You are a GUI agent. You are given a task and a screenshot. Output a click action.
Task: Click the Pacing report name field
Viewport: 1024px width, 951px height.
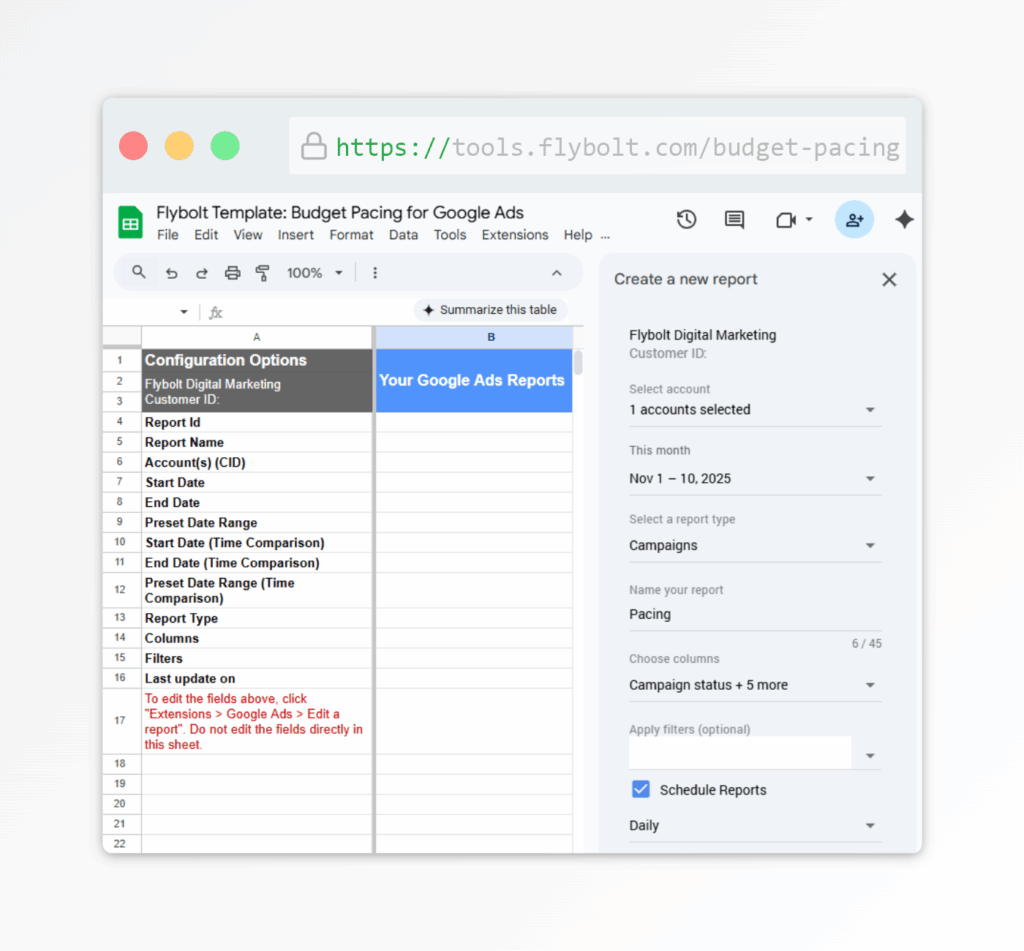[755, 613]
